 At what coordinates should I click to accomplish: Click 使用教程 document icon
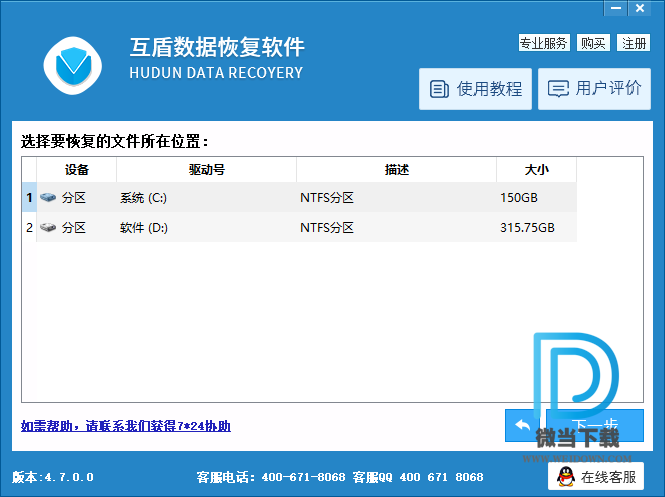tap(439, 89)
